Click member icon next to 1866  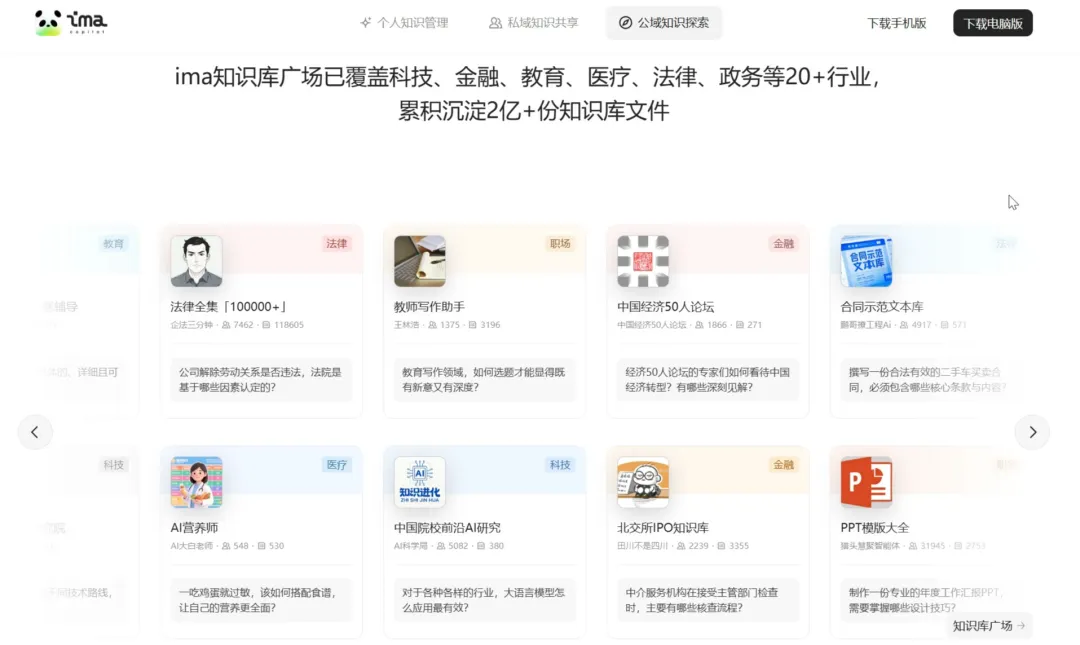[x=699, y=325]
